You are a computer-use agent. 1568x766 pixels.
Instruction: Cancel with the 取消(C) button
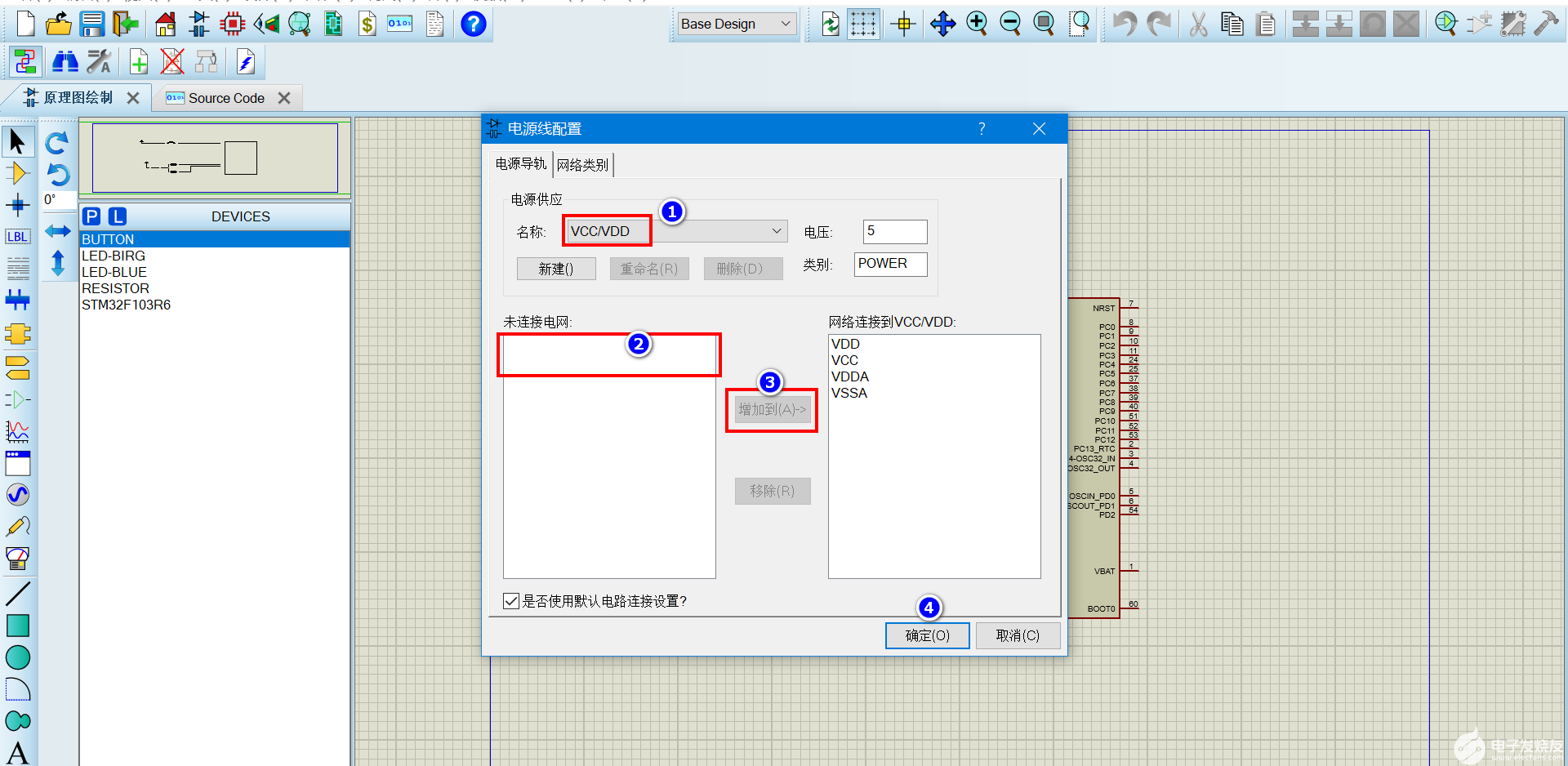(x=1018, y=635)
